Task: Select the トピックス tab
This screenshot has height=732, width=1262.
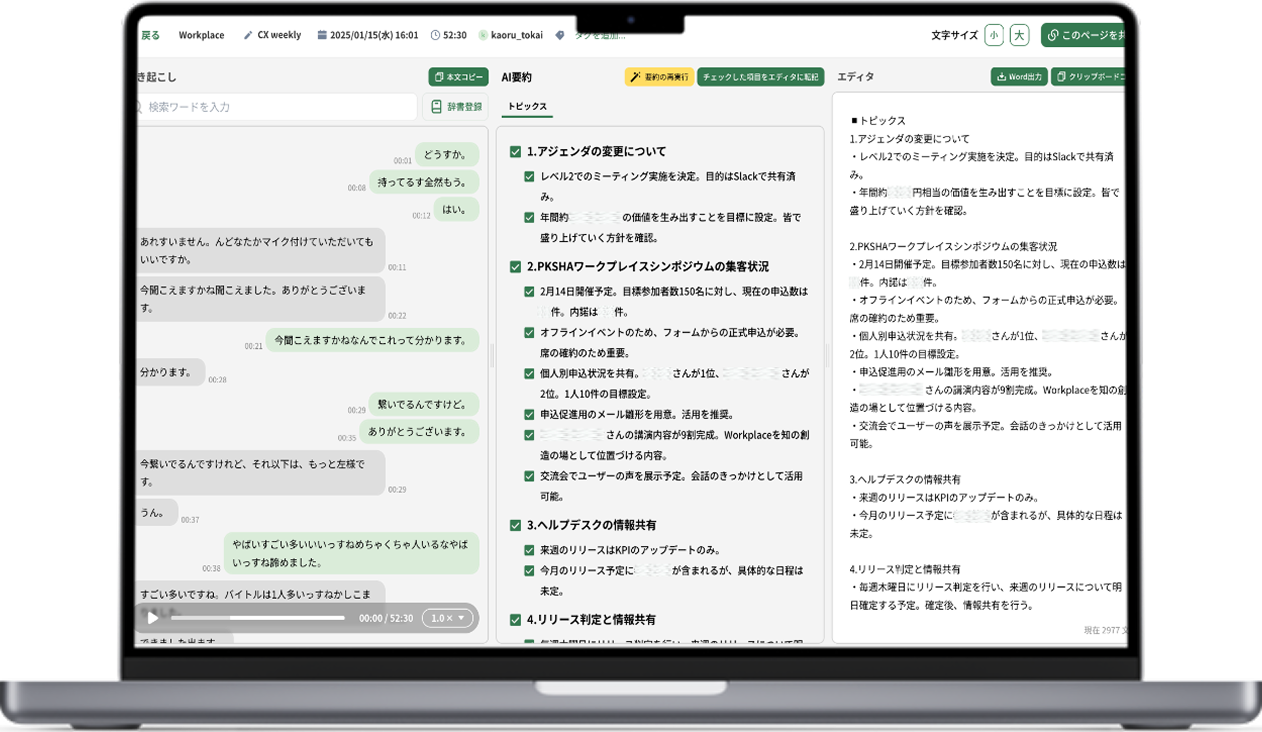Action: [x=527, y=106]
